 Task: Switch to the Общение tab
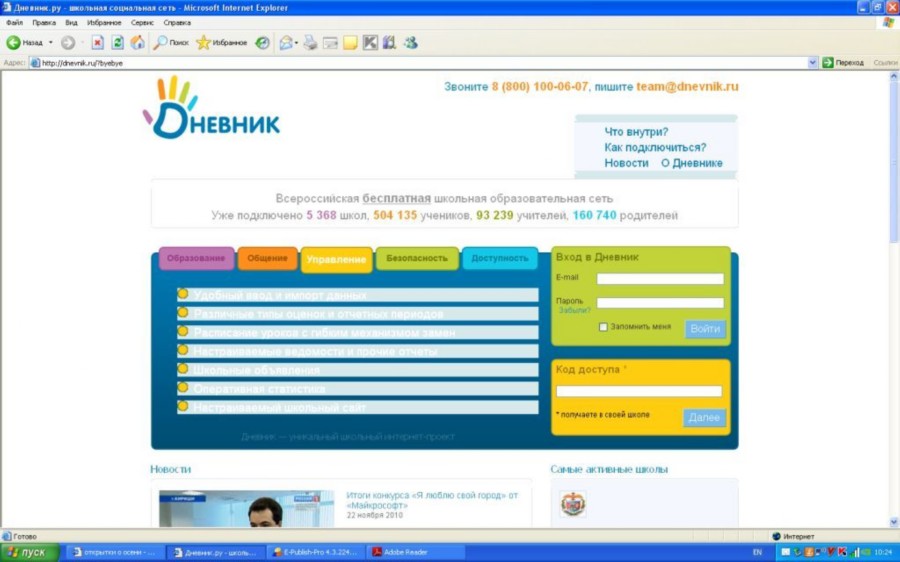[267, 258]
